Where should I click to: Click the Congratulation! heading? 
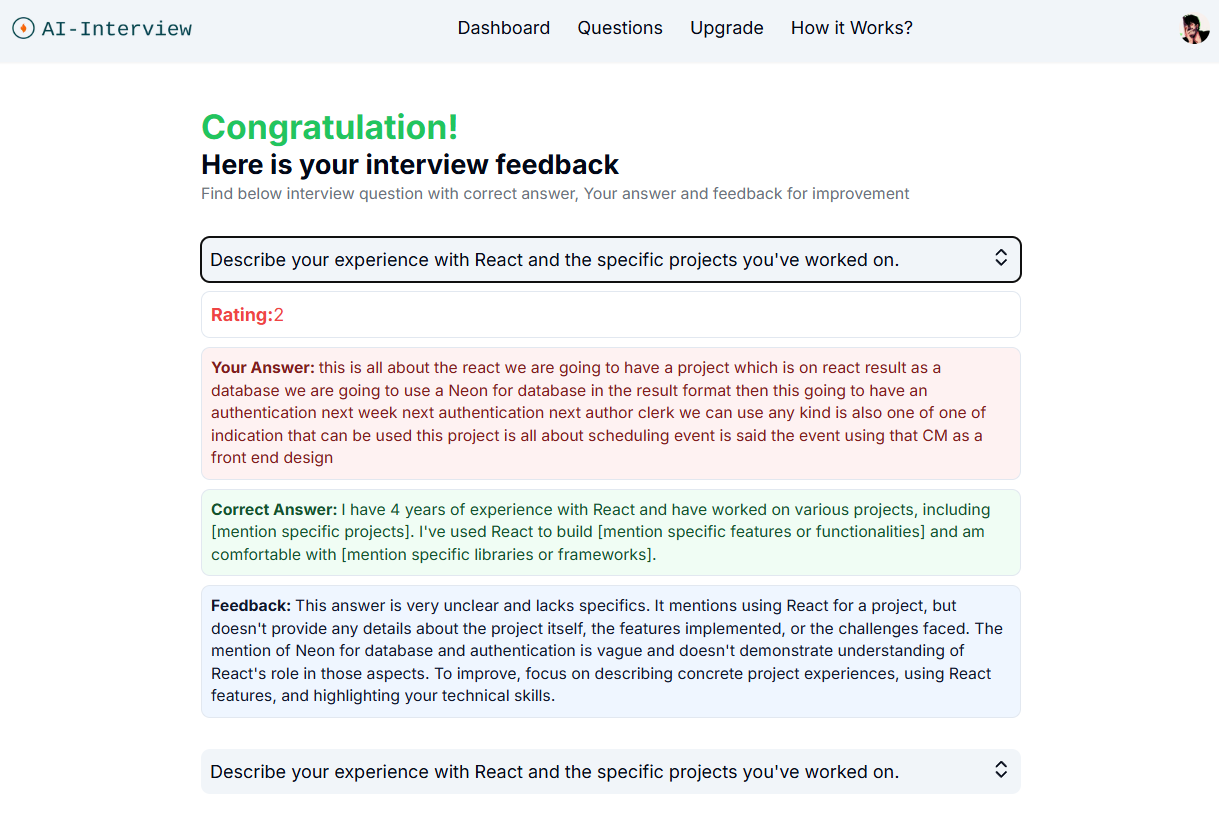[330, 127]
